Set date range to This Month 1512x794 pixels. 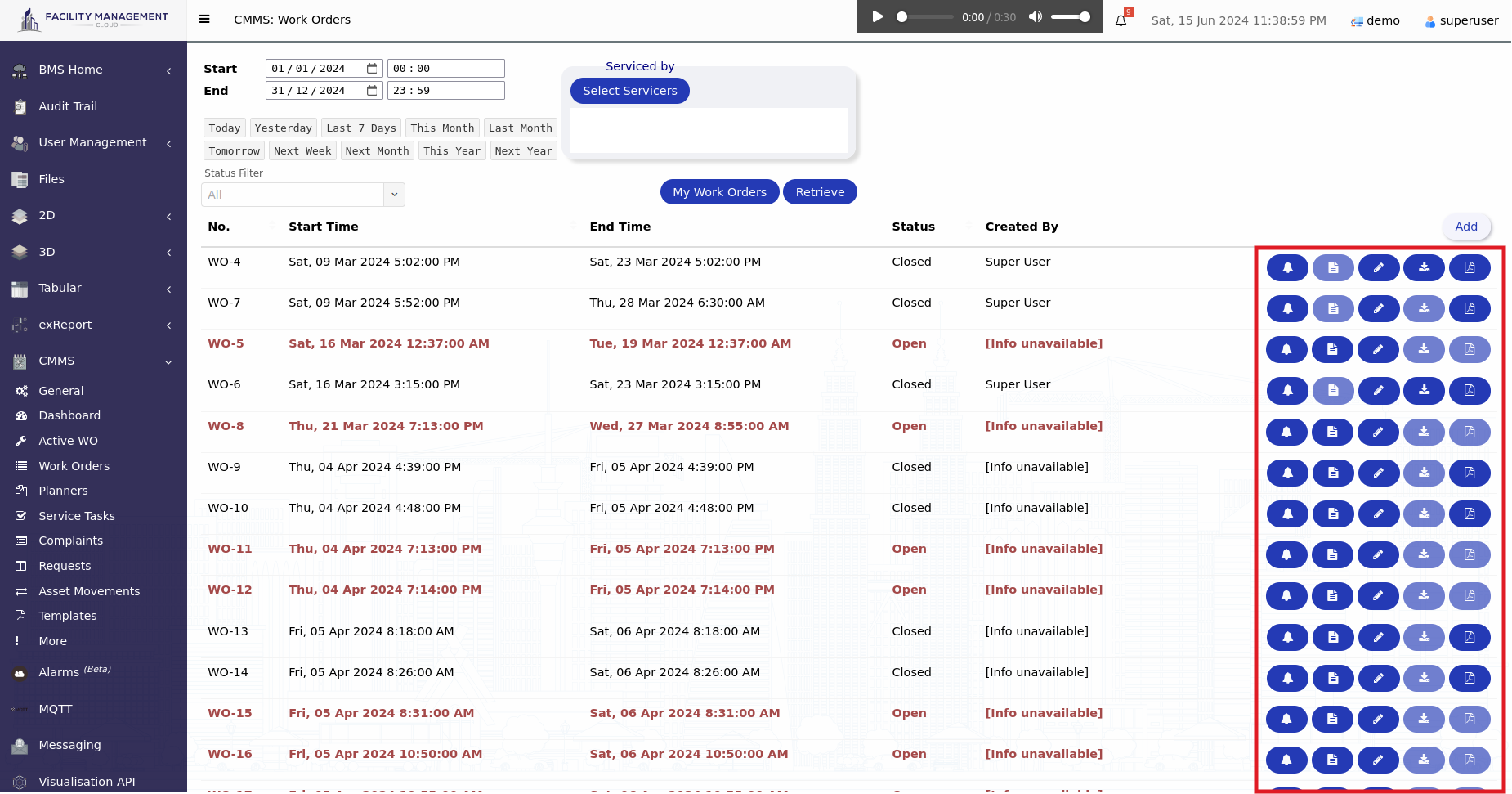click(x=442, y=128)
